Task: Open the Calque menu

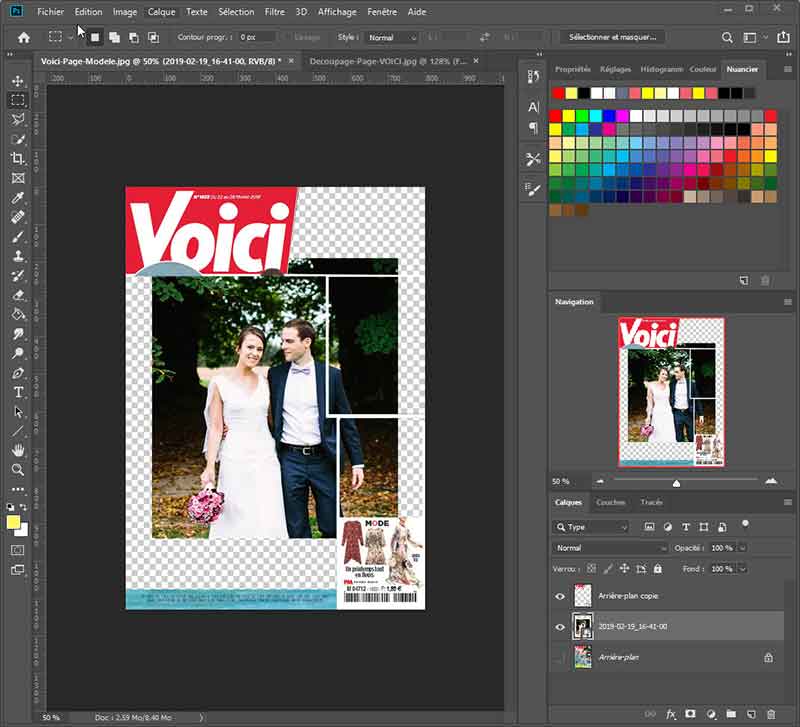Action: click(x=161, y=12)
